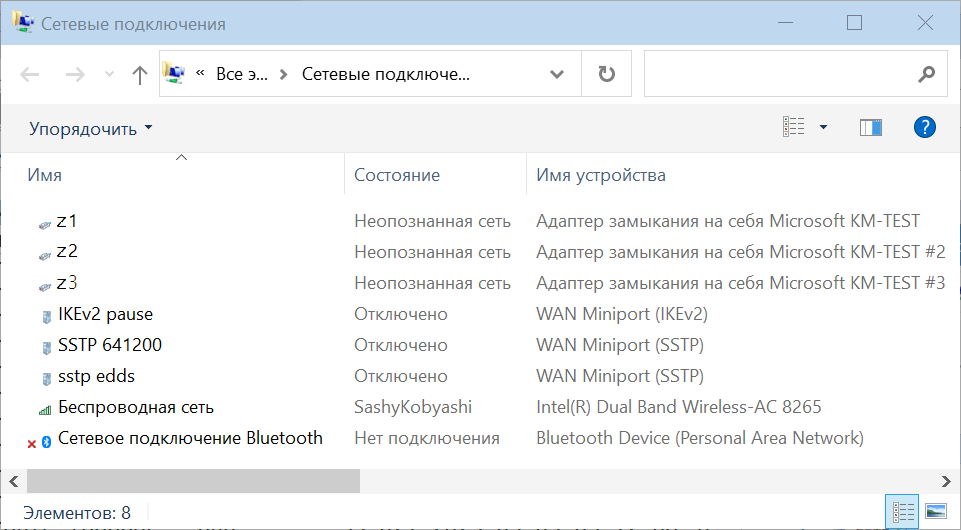
Task: Click the horizontal scrollbar thumb
Action: click(193, 481)
